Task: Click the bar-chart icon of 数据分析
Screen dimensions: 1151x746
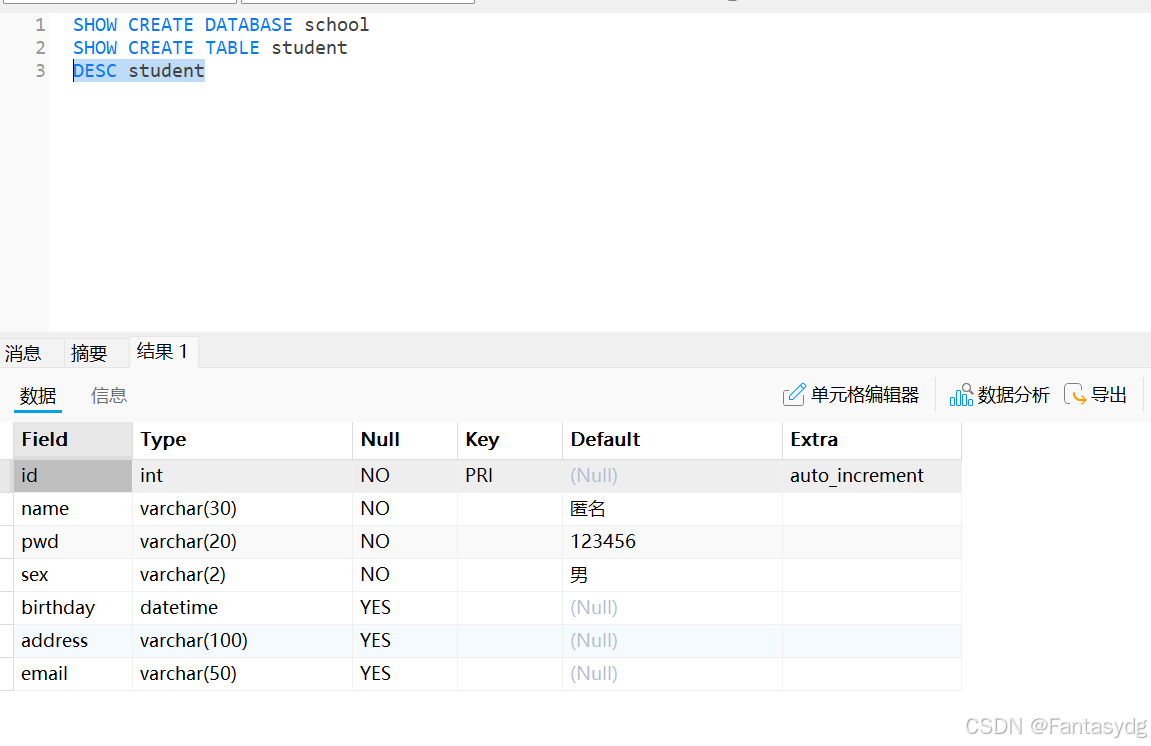Action: (x=961, y=394)
